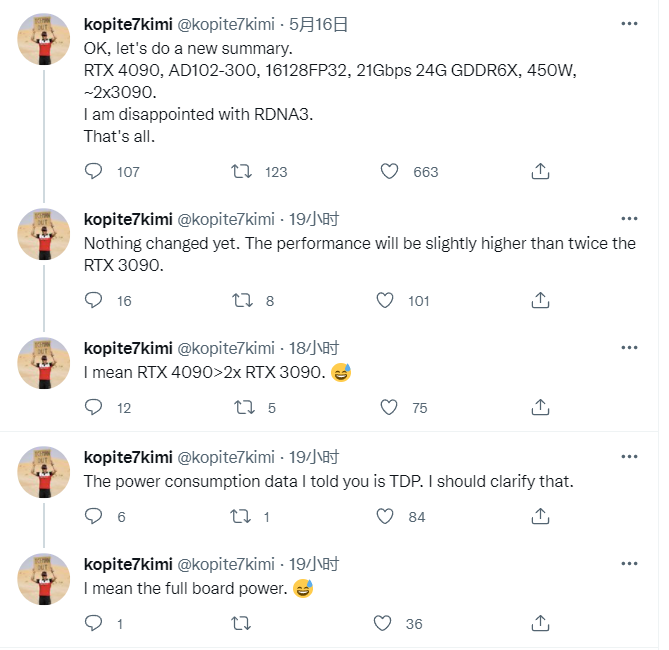Open more options on the TDP clarification tweet

[x=628, y=457]
